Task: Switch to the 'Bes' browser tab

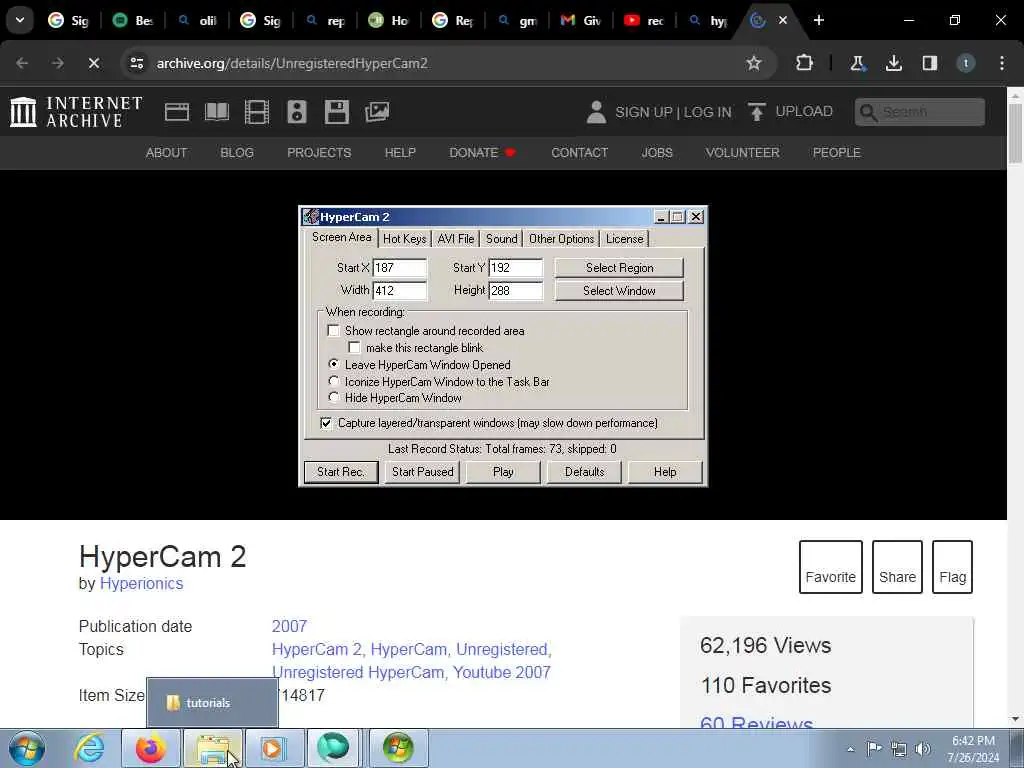Action: click(x=133, y=20)
